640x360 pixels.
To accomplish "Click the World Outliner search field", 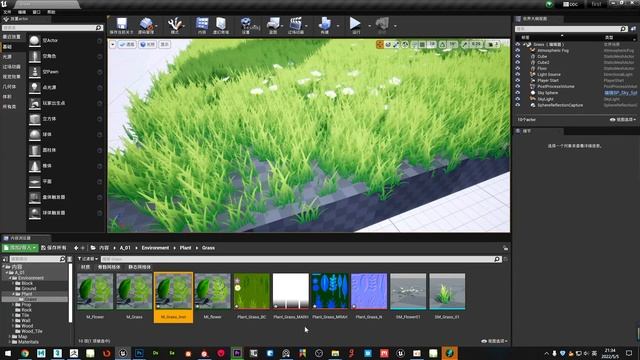I will (571, 29).
